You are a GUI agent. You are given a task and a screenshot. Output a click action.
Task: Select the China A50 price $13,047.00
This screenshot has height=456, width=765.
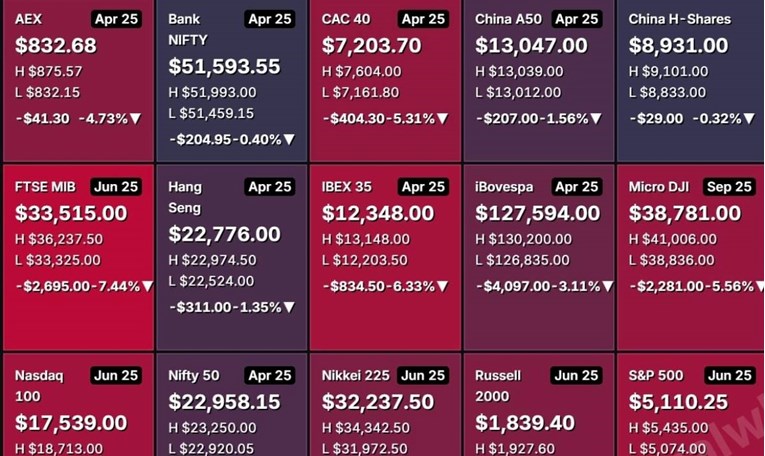[x=531, y=45]
